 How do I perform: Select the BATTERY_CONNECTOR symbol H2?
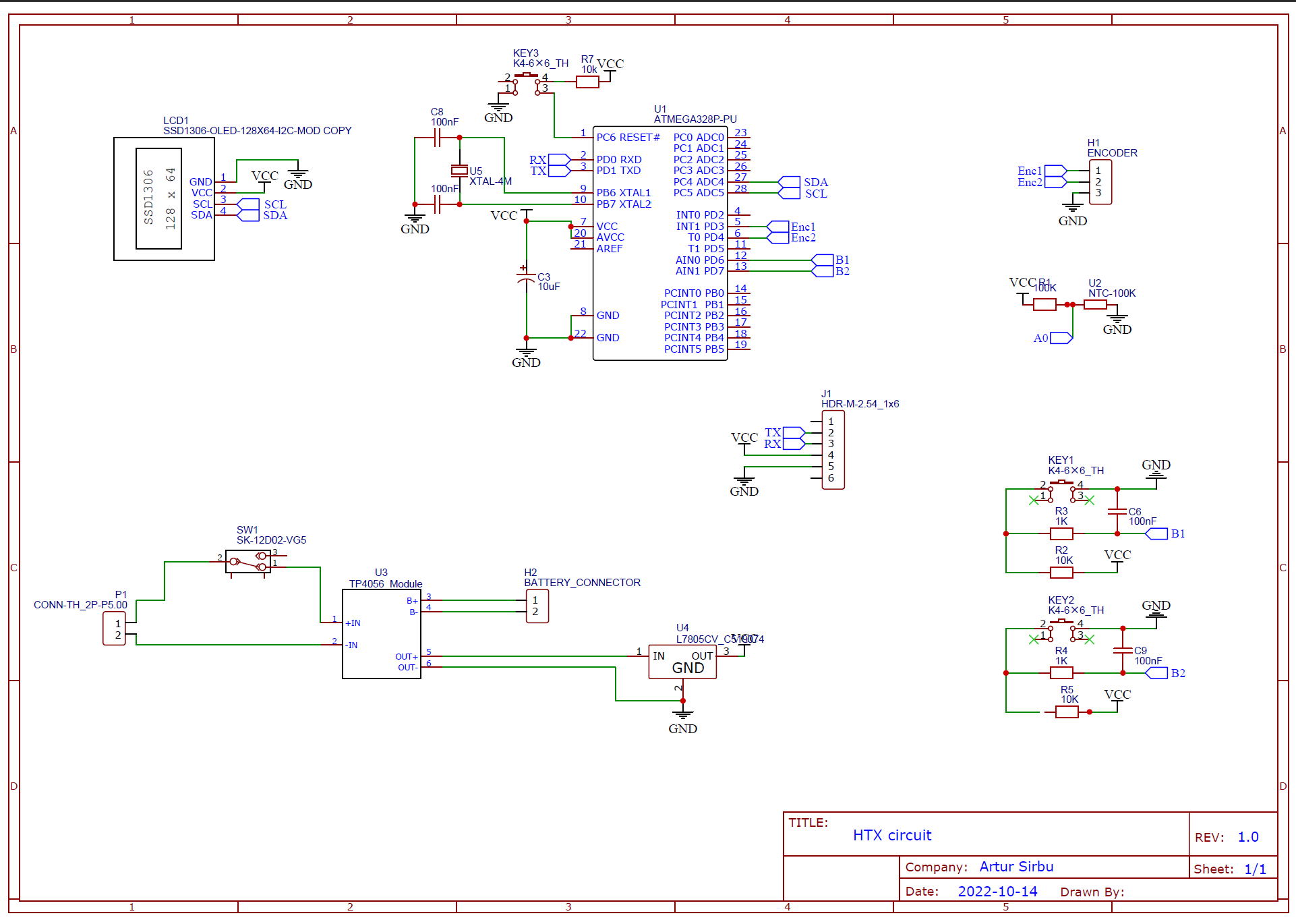click(x=537, y=606)
